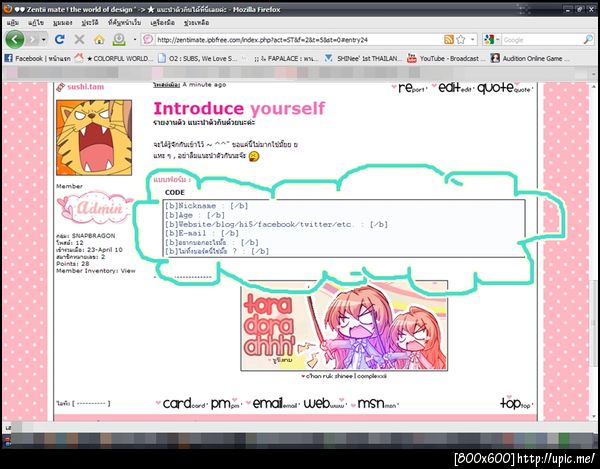The image size is (600, 469).
Task: Click the top button to jump up
Action: coord(515,403)
